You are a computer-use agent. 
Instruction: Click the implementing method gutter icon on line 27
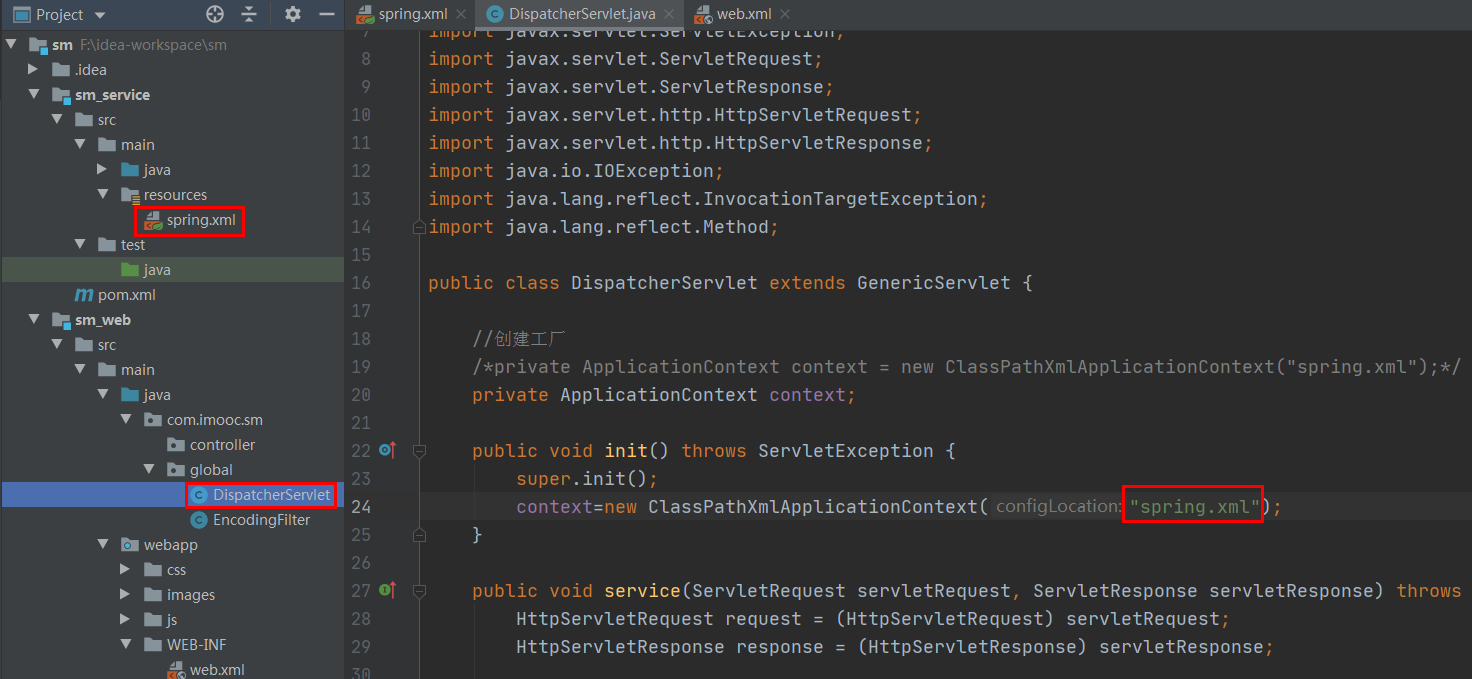click(x=388, y=591)
